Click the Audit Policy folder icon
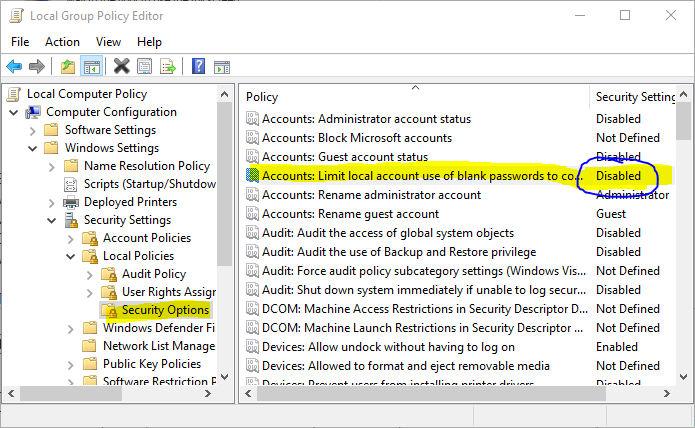The image size is (695, 428). point(109,274)
